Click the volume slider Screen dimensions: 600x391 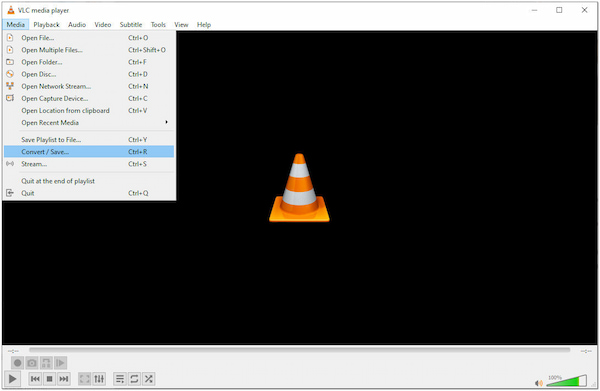567,381
